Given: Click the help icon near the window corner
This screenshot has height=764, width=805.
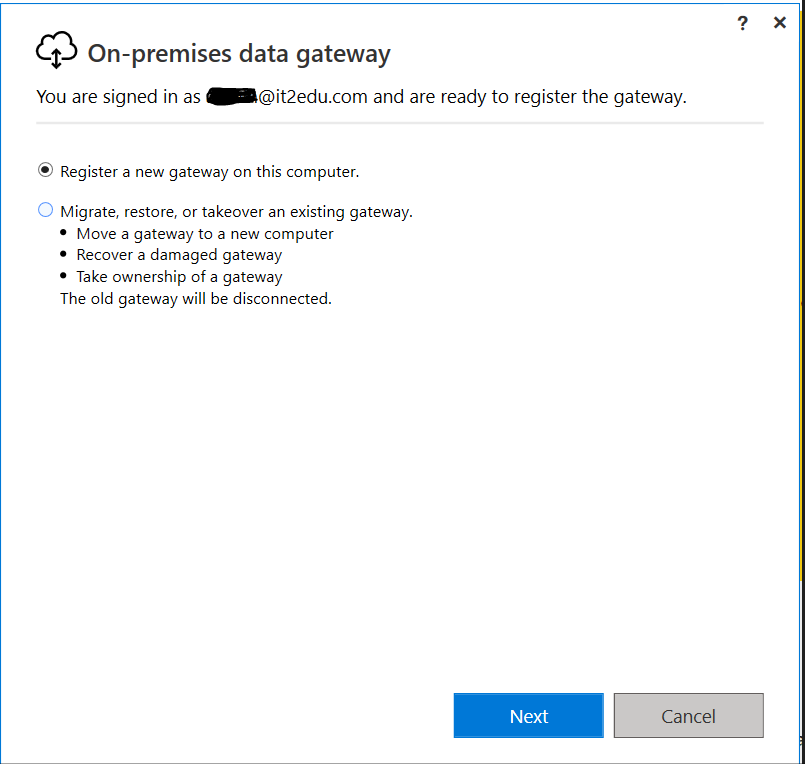Looking at the screenshot, I should (742, 22).
